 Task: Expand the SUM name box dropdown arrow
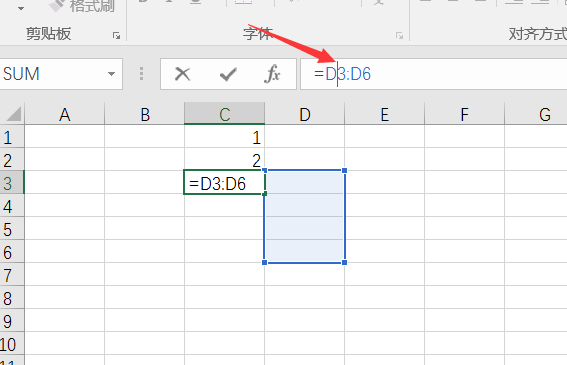pos(111,74)
